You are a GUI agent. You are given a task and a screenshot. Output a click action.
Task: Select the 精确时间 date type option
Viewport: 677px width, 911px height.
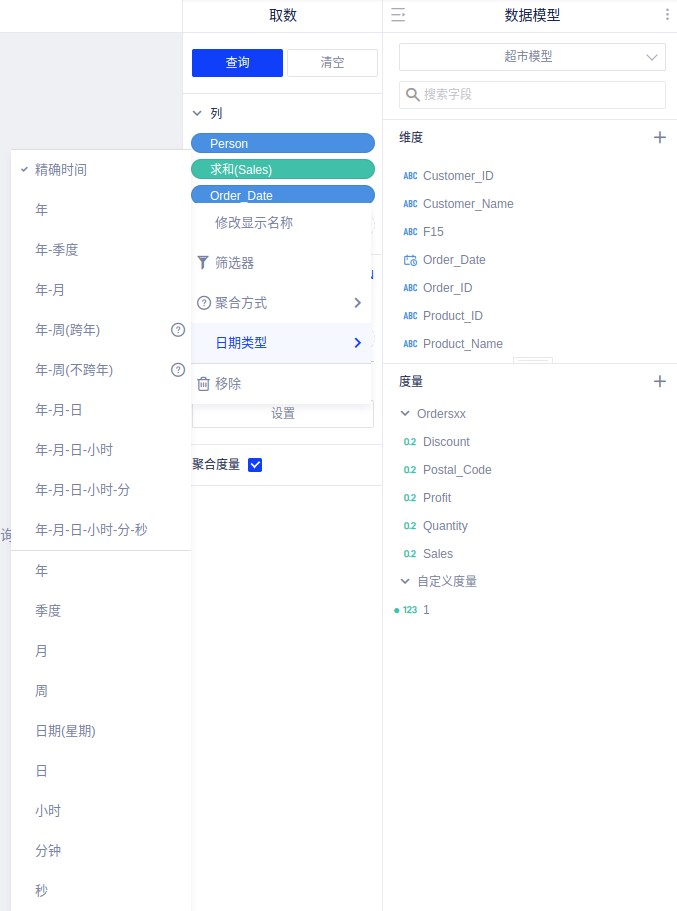tap(61, 170)
